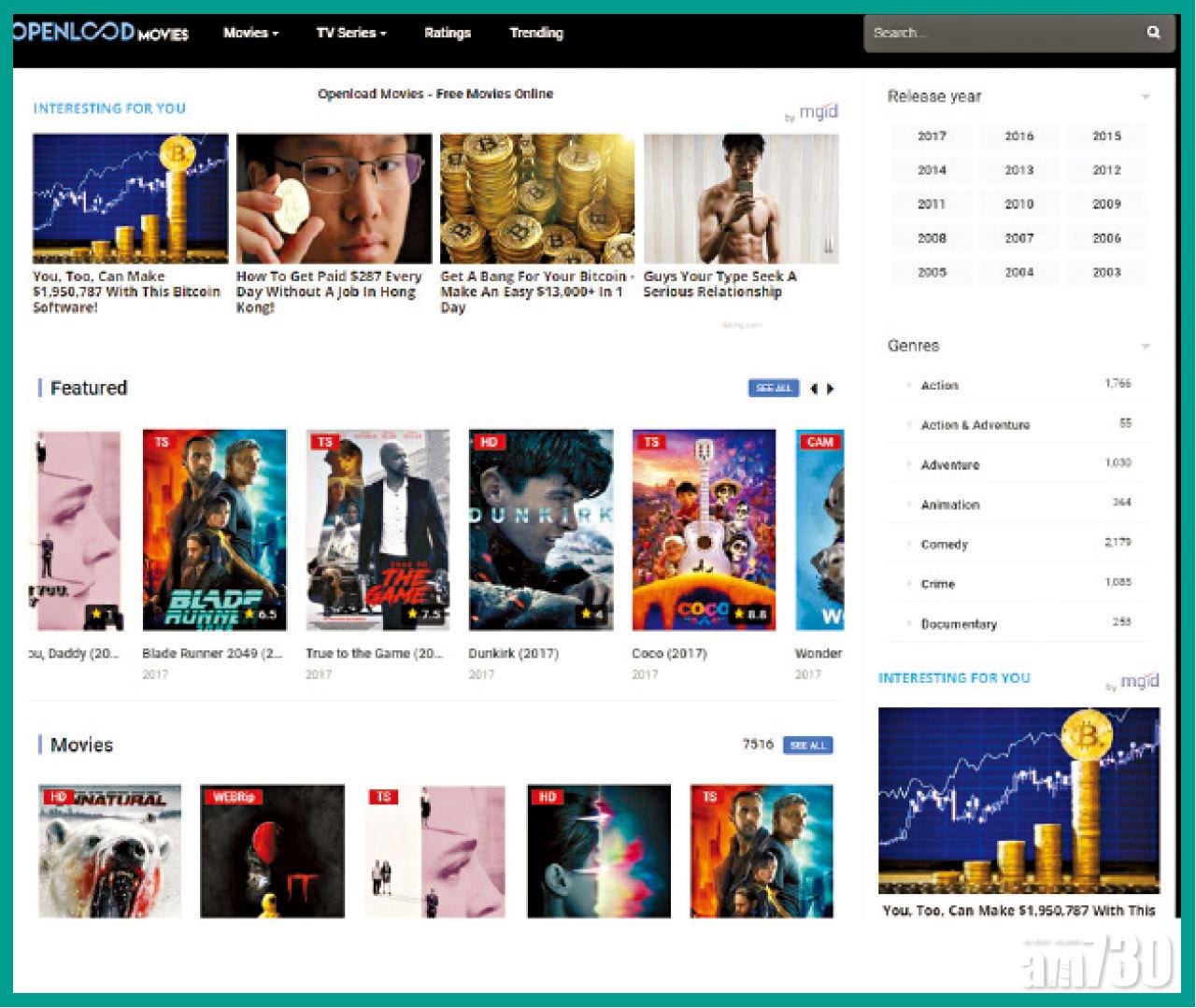
Task: Click the Featured carousel right arrow
Action: (x=831, y=389)
